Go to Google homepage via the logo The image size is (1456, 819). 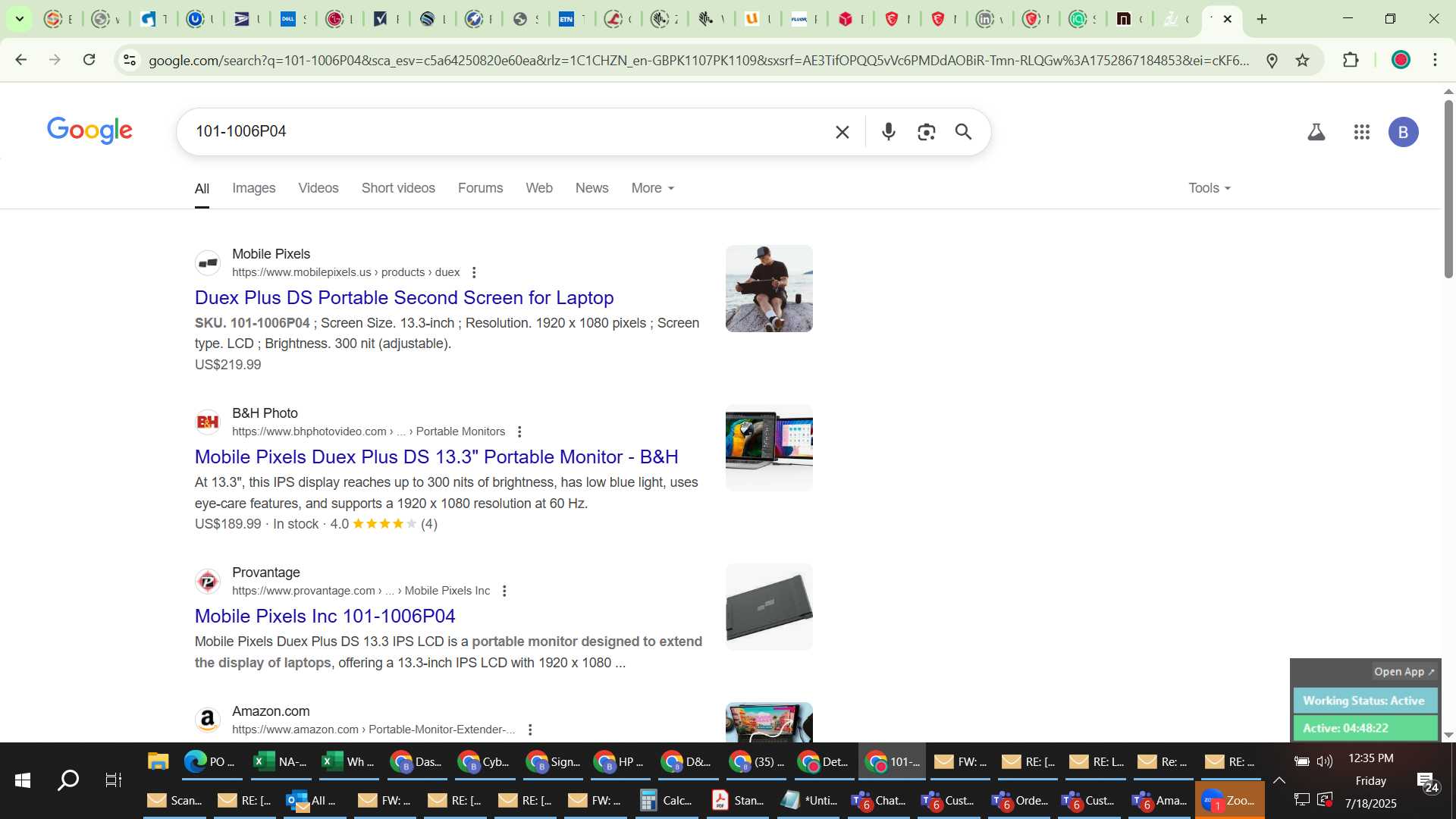pos(89,130)
